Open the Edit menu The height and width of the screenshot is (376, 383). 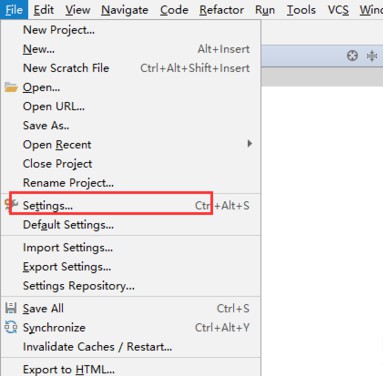[44, 10]
